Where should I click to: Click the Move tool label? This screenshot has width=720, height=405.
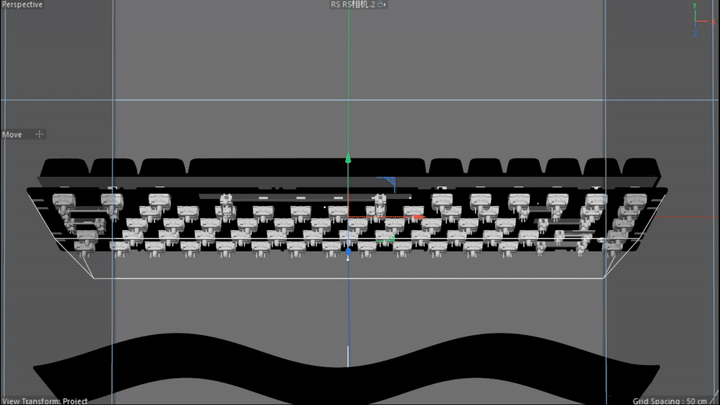click(12, 135)
